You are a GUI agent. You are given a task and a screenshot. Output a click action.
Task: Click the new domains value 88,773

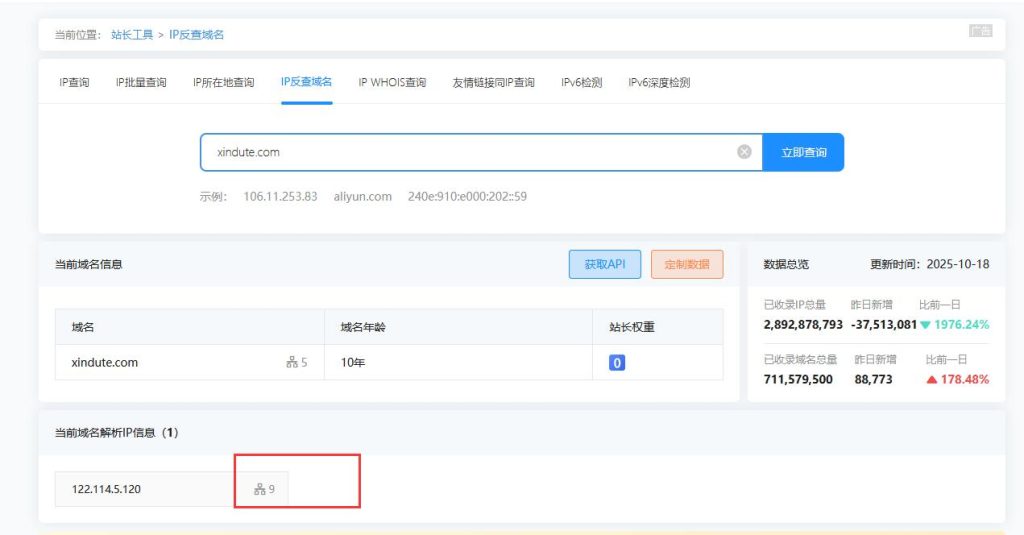tap(873, 380)
